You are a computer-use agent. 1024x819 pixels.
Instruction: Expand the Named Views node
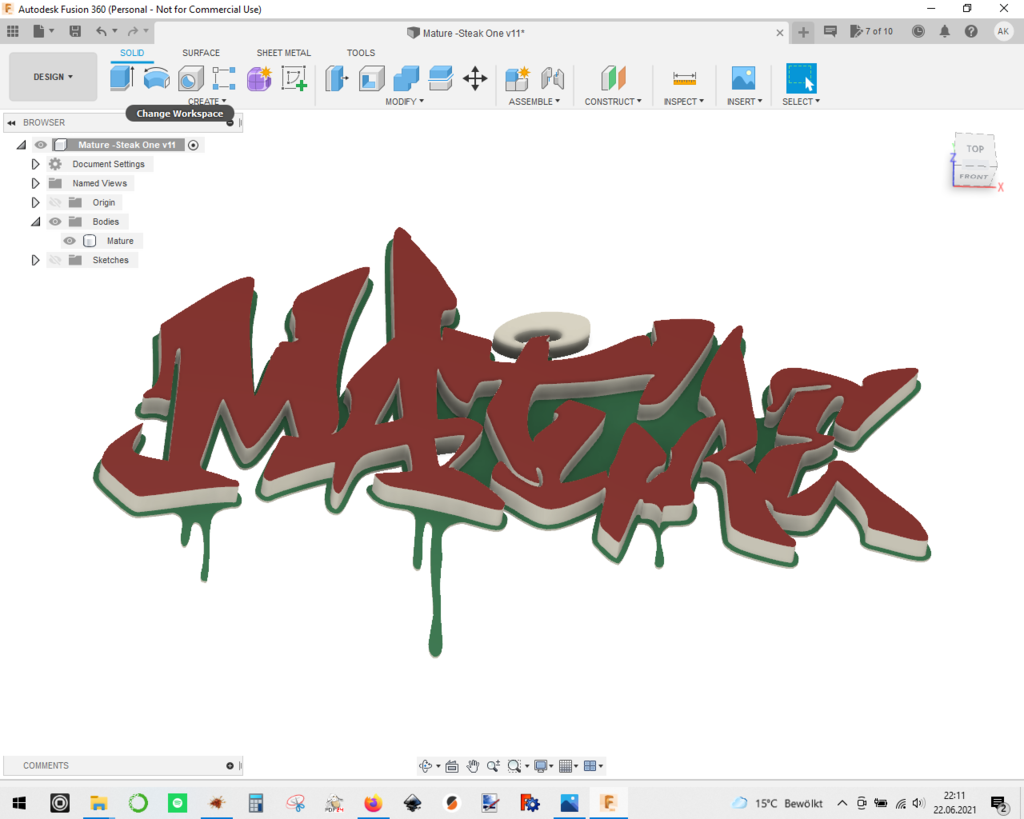pos(35,184)
